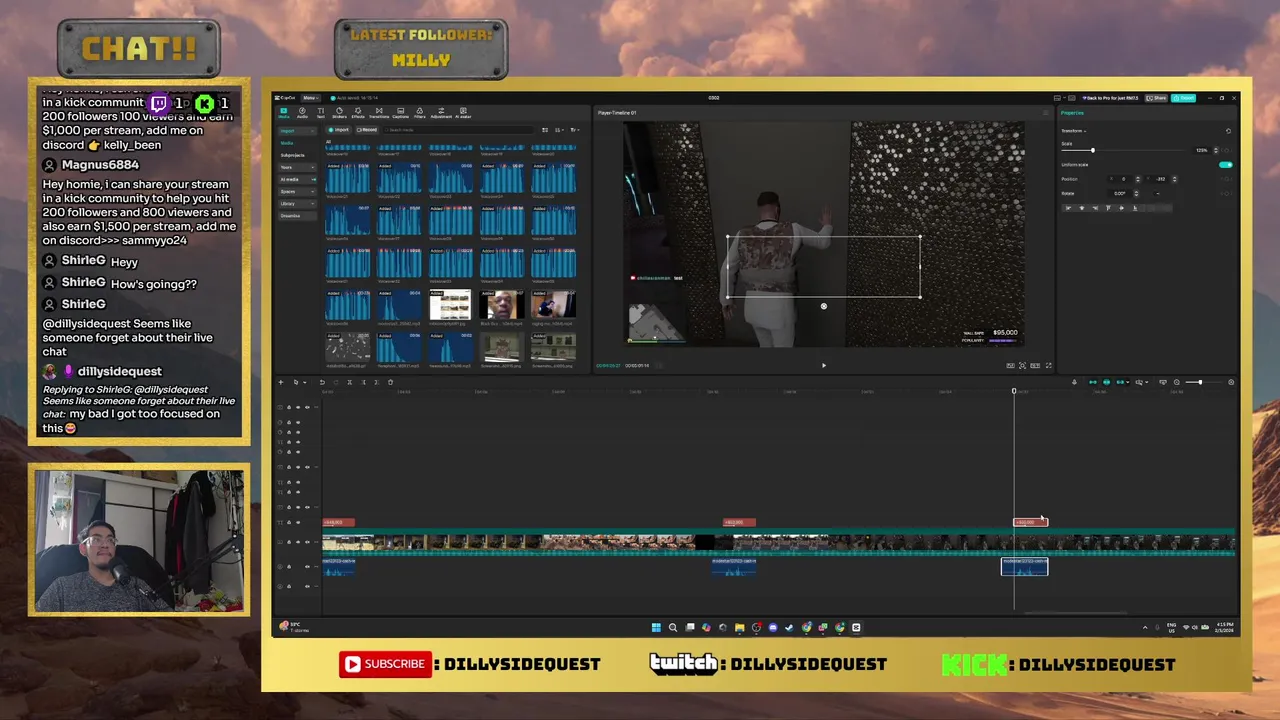Click the Import button with plus icon
This screenshot has width=1280, height=720.
[x=338, y=130]
